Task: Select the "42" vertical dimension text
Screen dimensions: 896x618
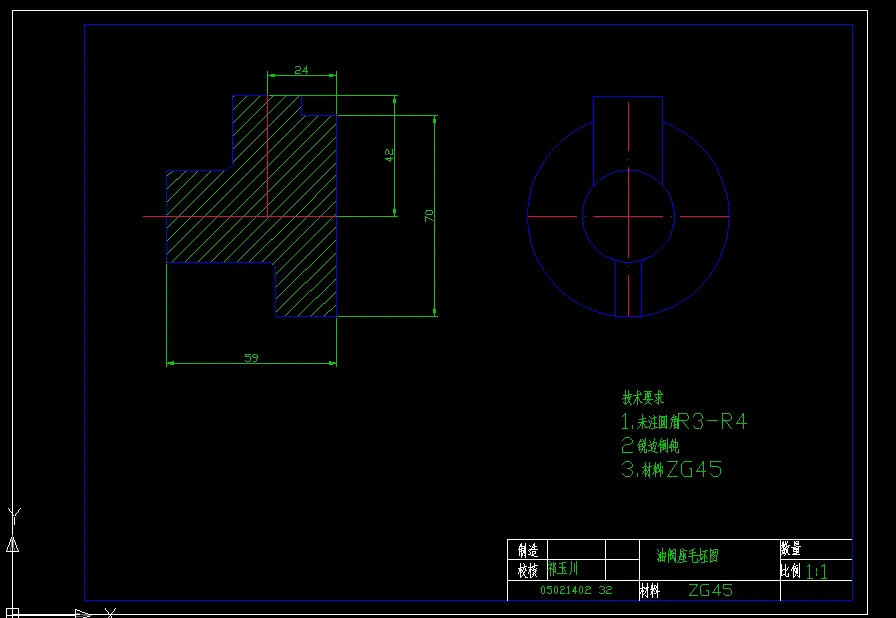Action: point(389,155)
